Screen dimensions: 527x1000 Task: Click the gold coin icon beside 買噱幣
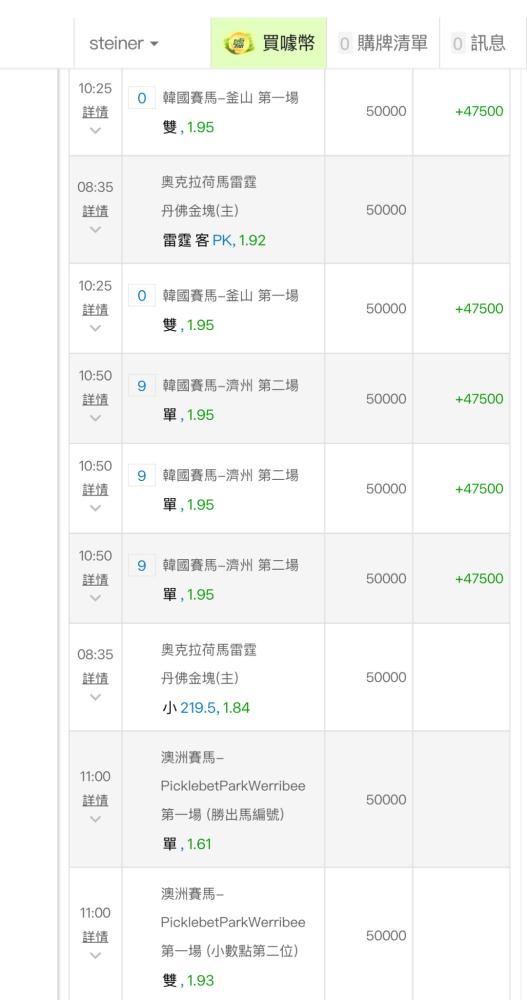(238, 43)
